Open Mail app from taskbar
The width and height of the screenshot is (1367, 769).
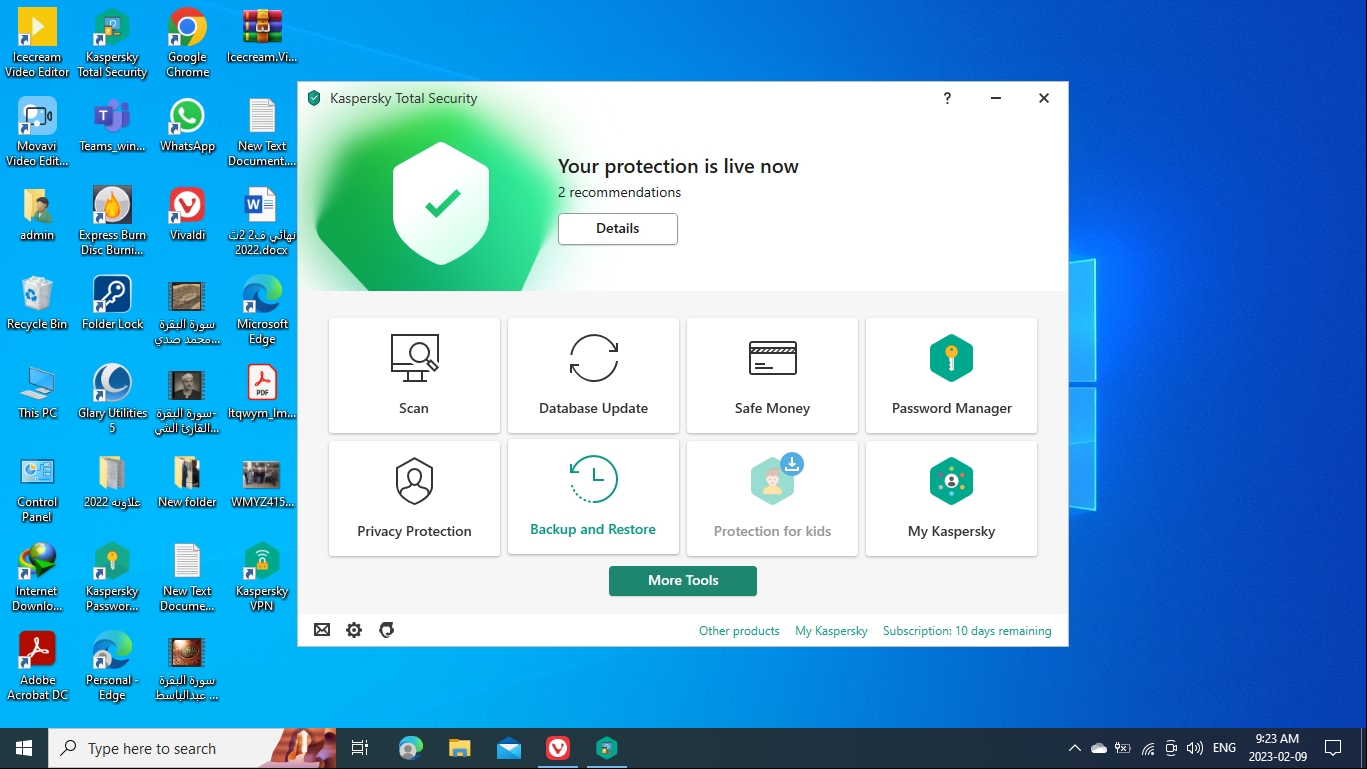(x=509, y=748)
